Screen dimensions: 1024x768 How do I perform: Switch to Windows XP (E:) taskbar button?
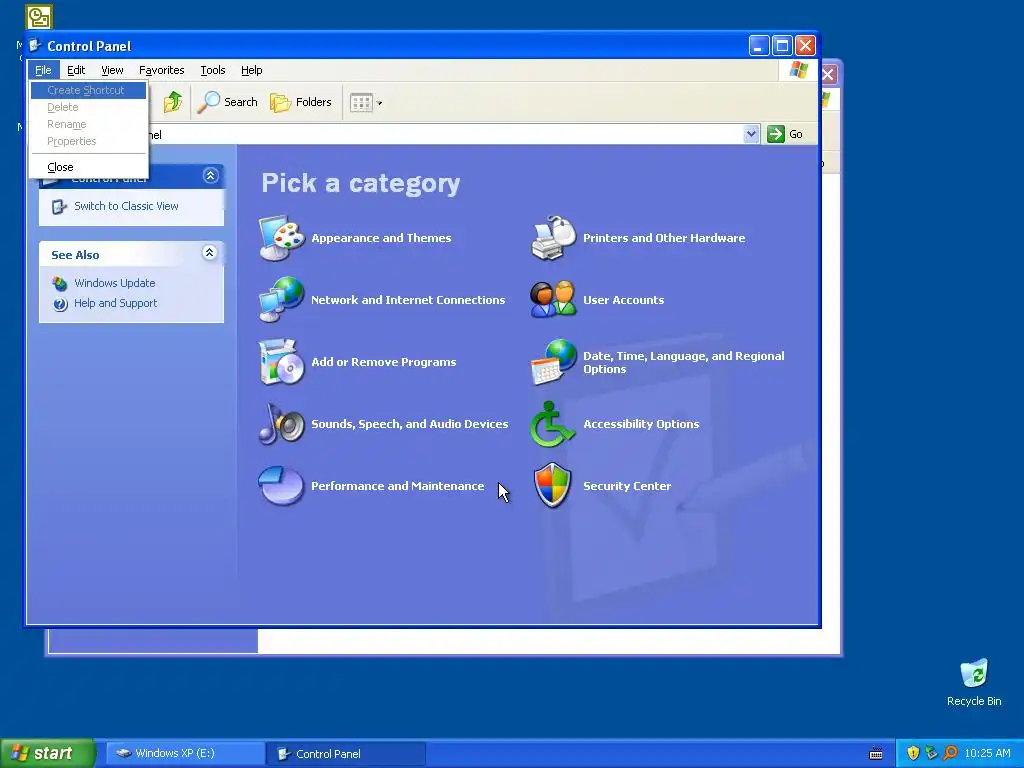[185, 753]
